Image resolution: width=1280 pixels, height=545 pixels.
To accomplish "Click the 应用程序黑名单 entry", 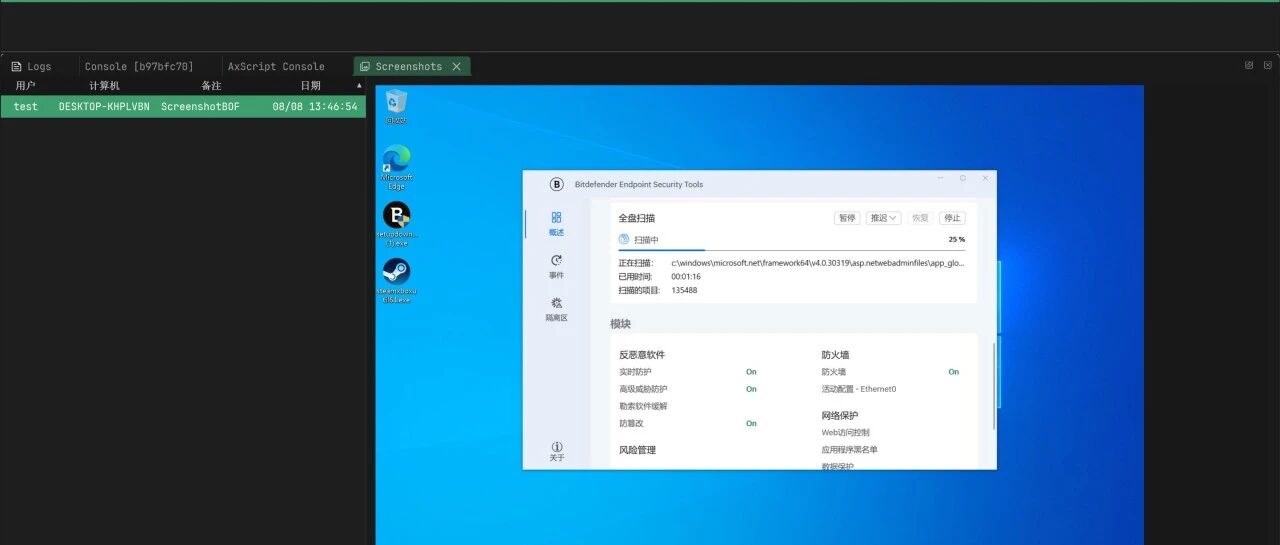I will point(849,450).
